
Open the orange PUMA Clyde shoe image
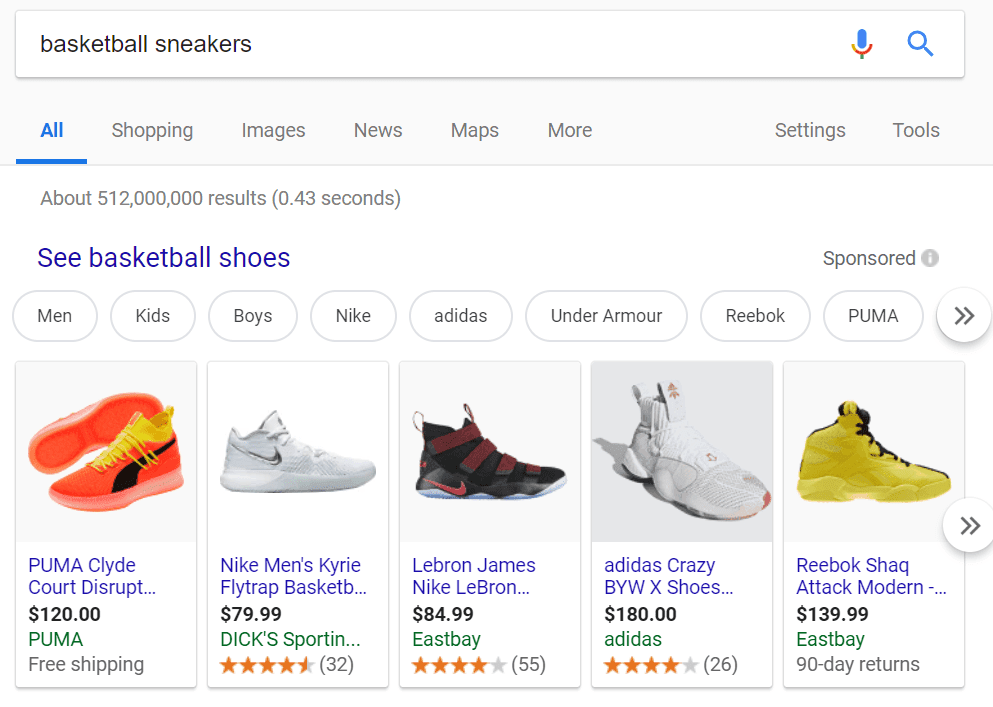coord(106,452)
